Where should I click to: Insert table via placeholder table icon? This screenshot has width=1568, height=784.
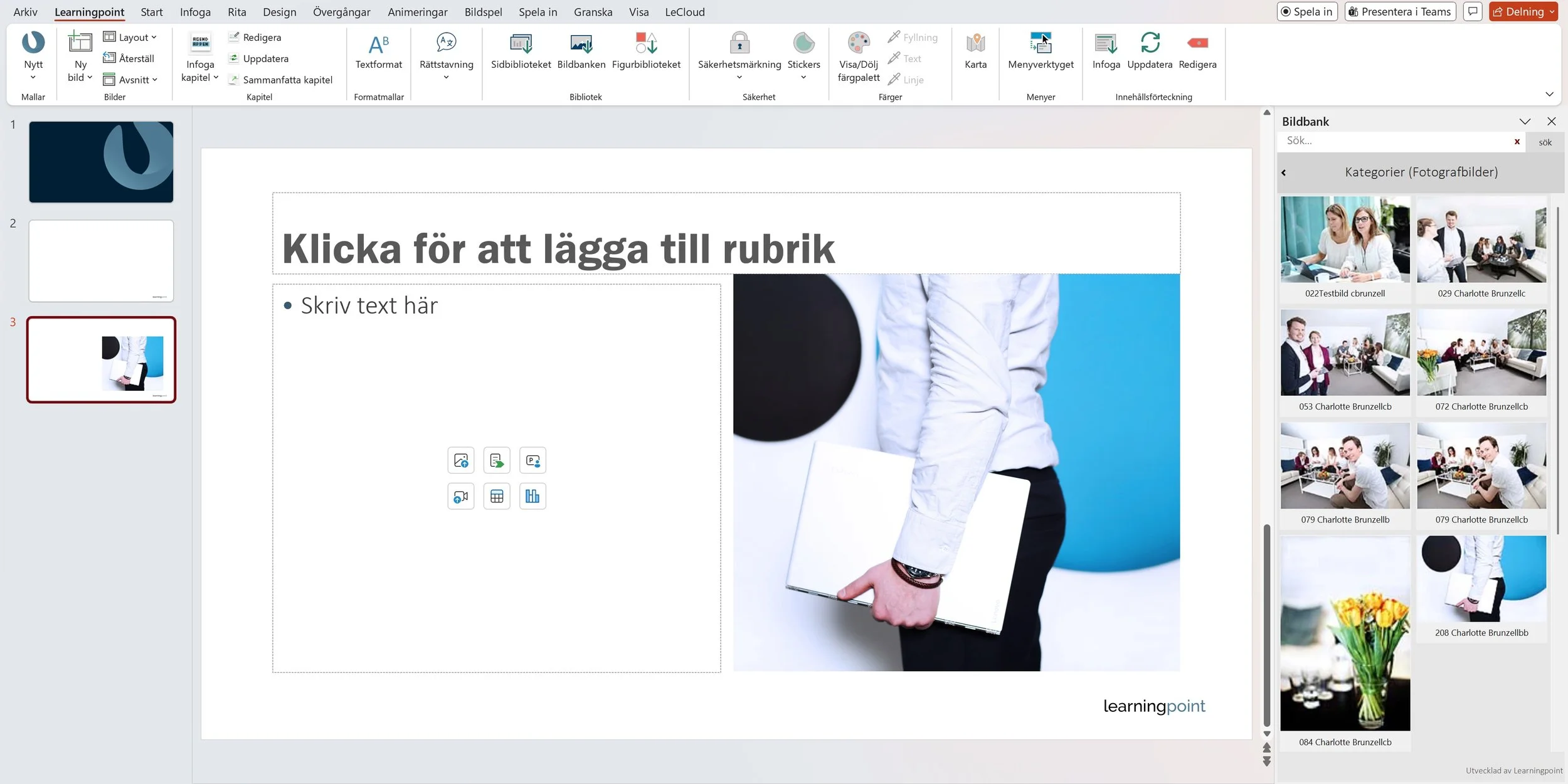click(x=497, y=496)
